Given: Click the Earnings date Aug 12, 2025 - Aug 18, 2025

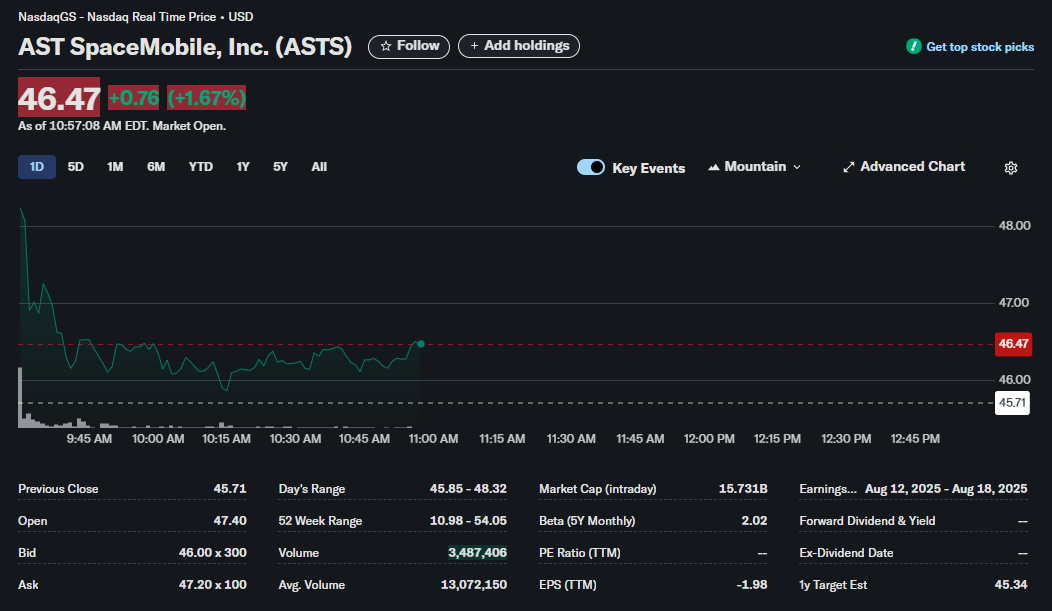Looking at the screenshot, I should (946, 489).
